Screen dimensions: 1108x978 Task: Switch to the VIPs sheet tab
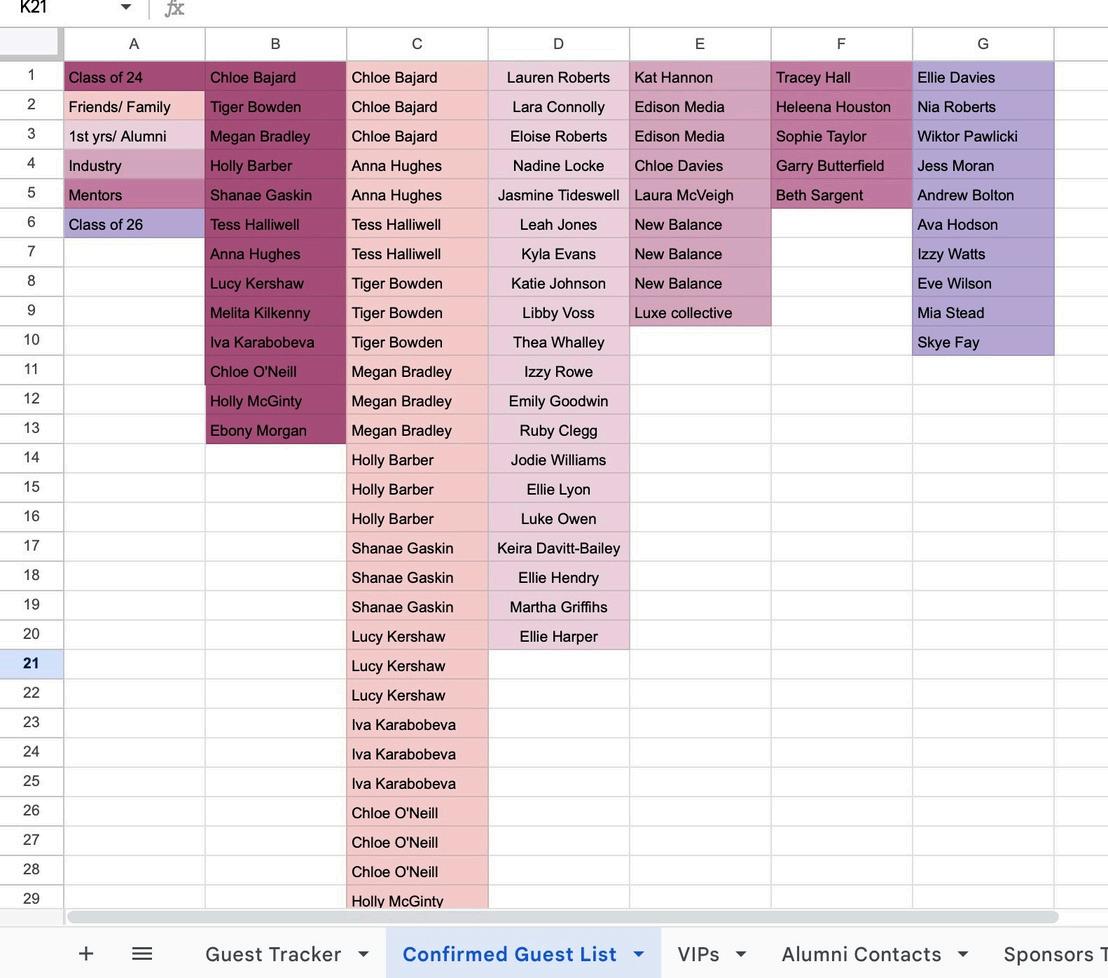point(698,955)
